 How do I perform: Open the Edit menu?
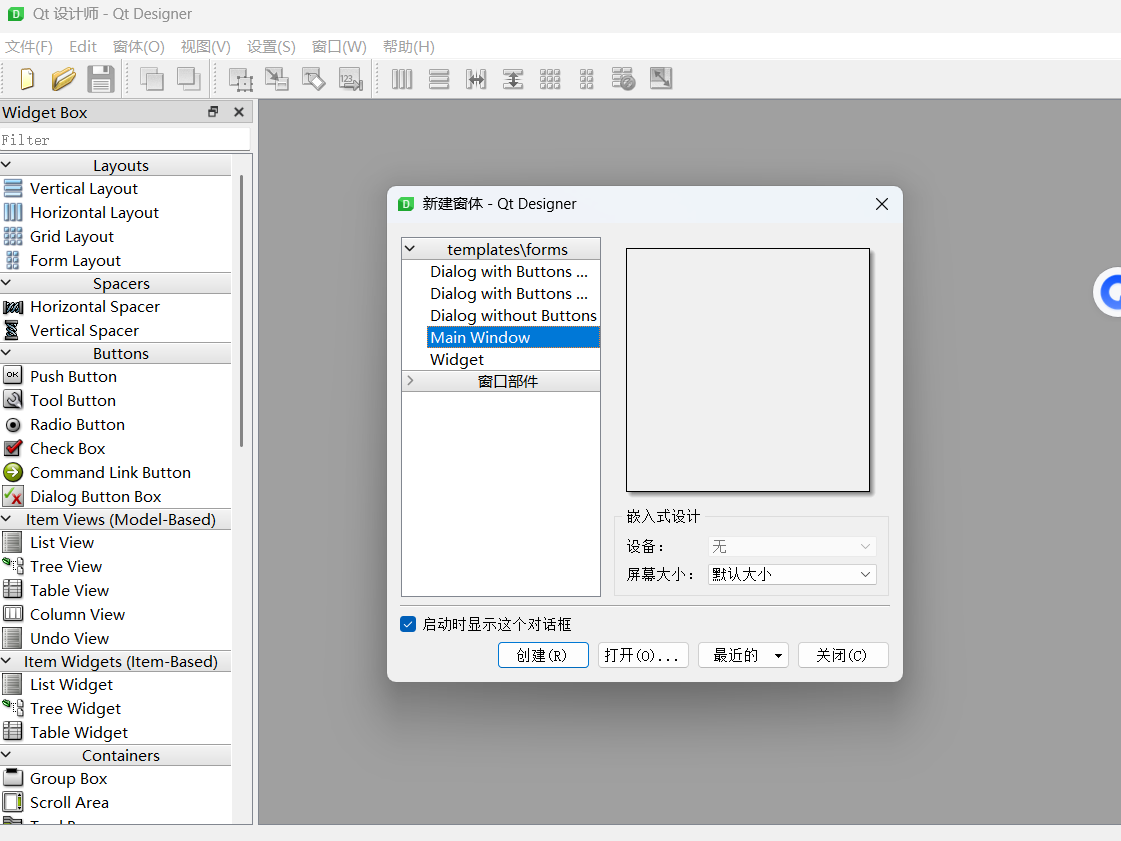pos(83,46)
